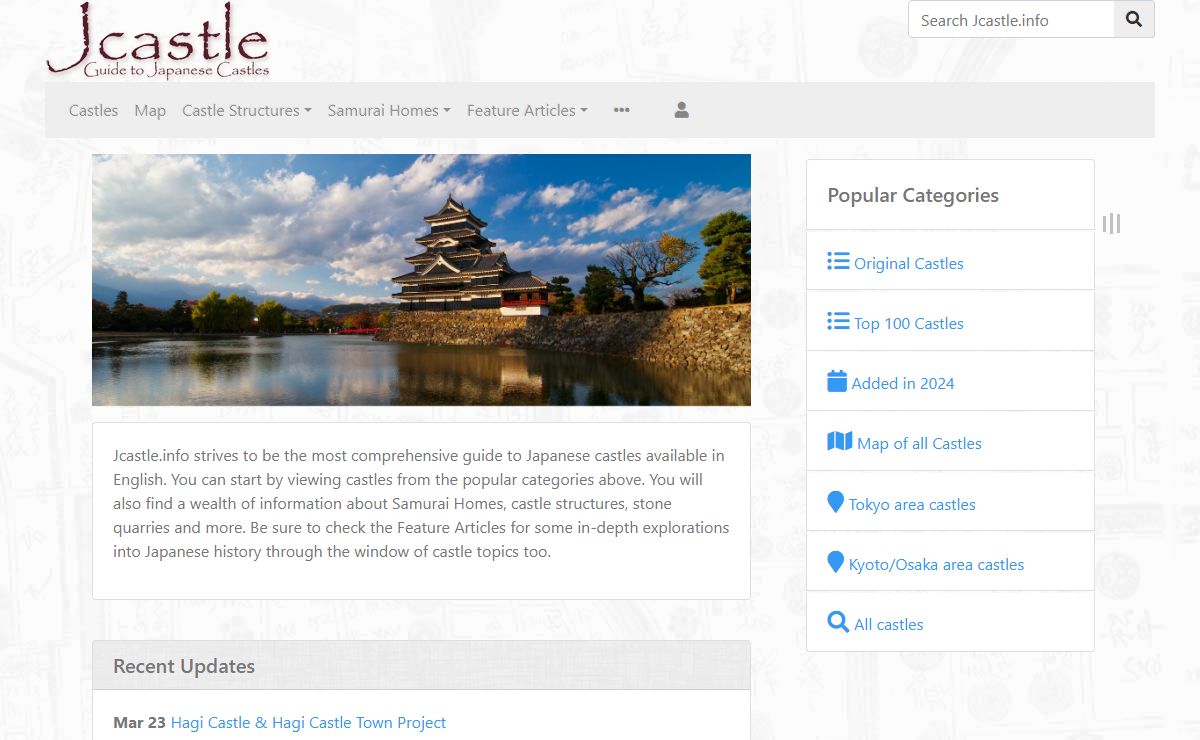Click the Popular Categories heading
The width and height of the screenshot is (1200, 740).
coord(913,195)
